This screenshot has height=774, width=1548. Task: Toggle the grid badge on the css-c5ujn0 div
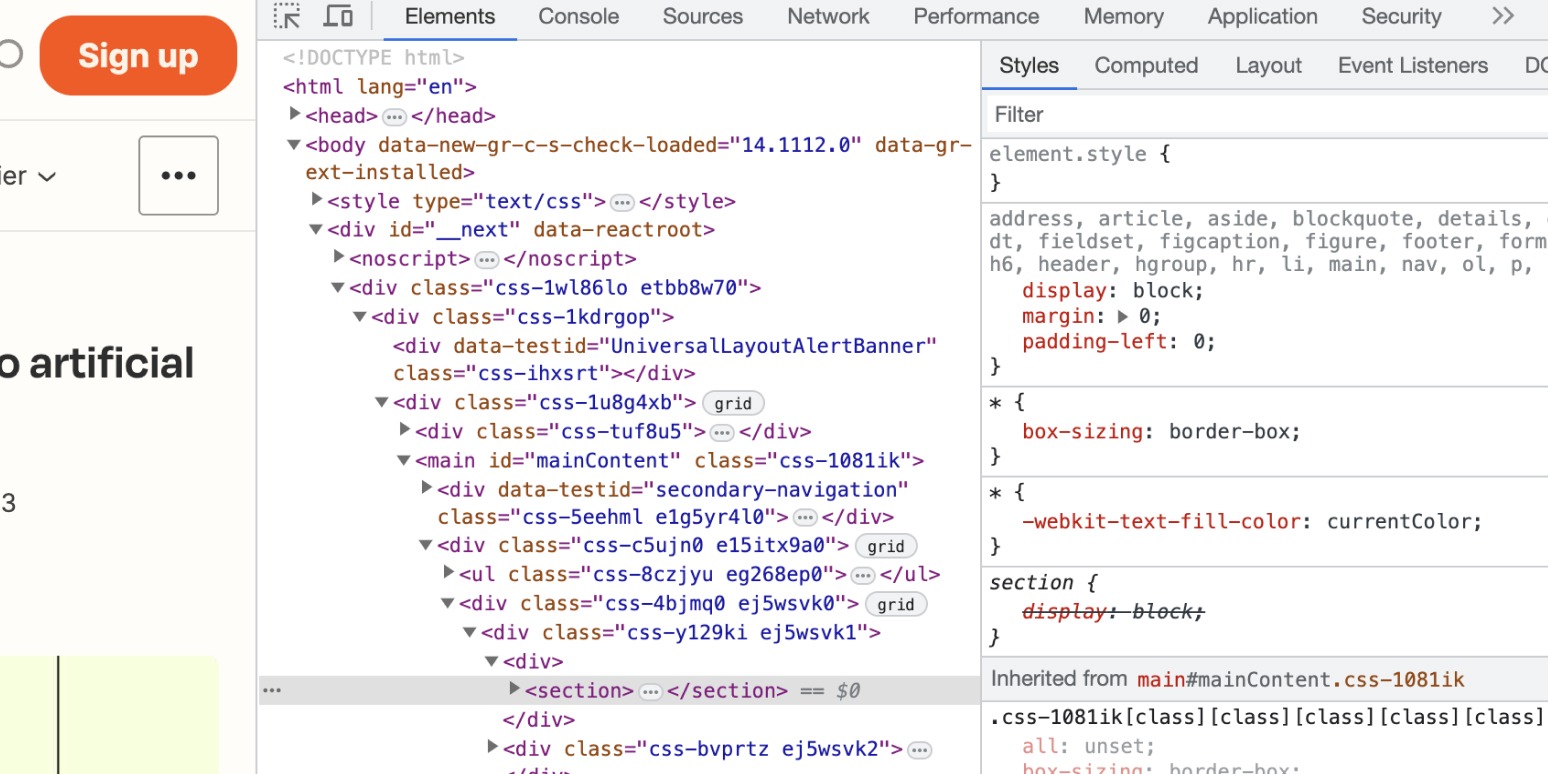[x=886, y=546]
